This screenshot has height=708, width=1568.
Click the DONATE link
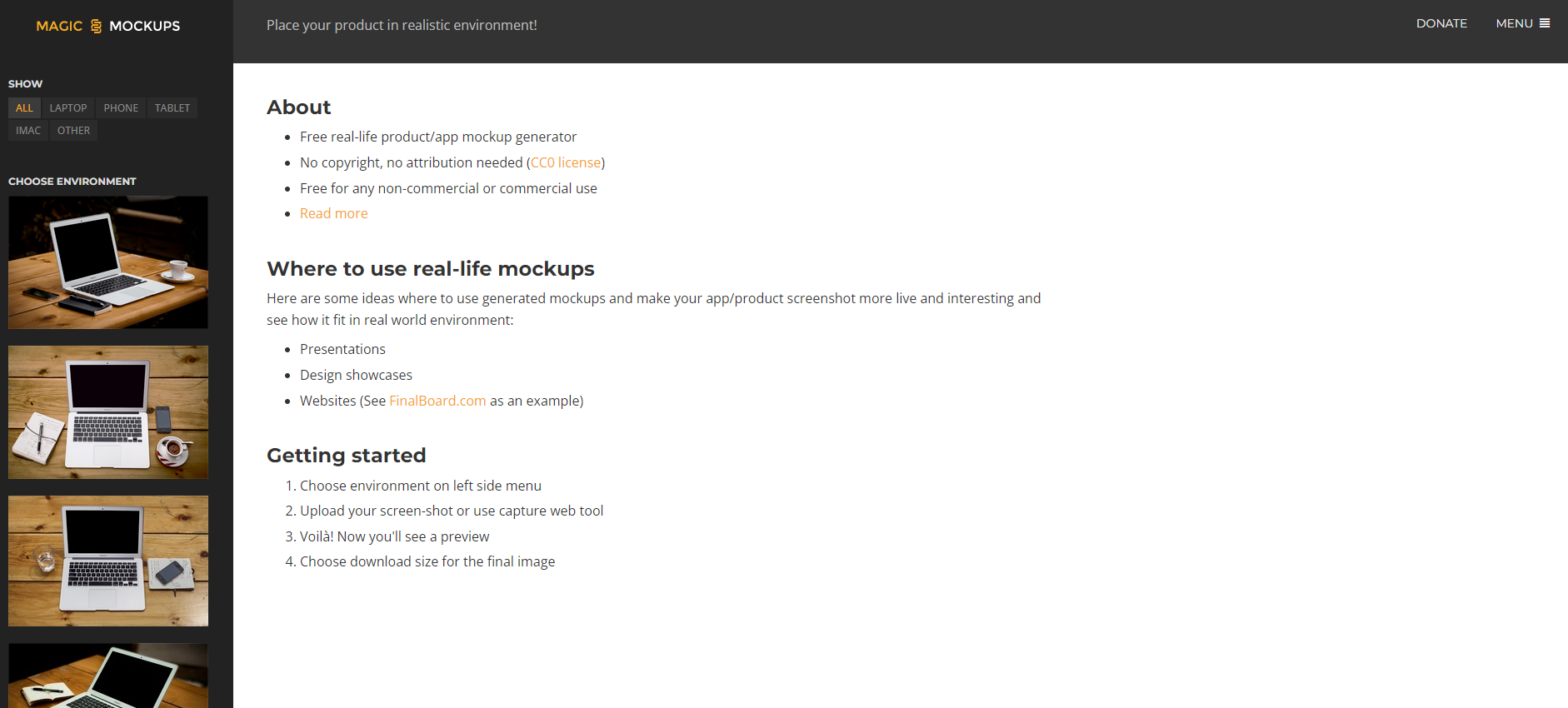[x=1441, y=24]
